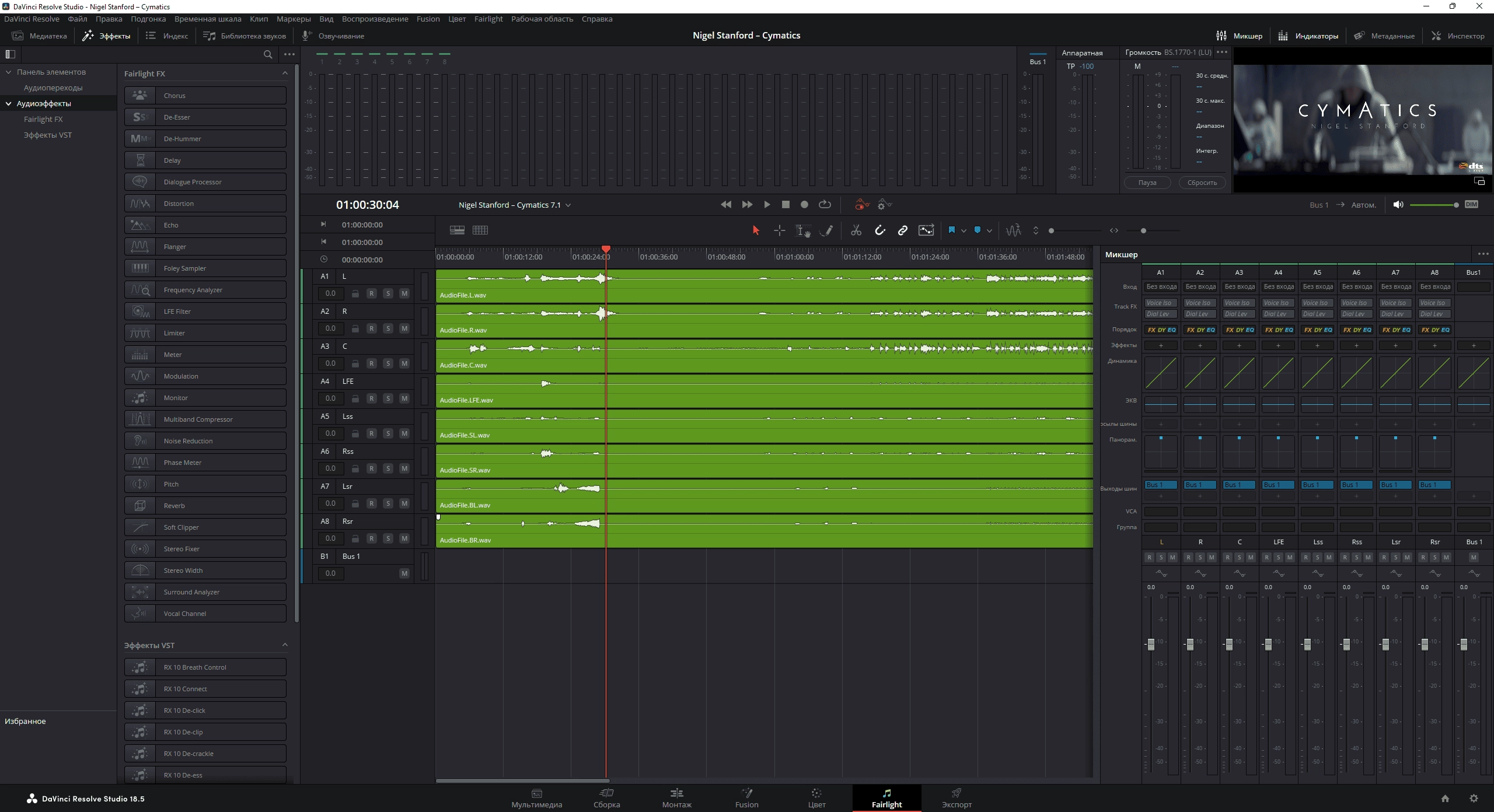Open the Fairlight menu in menu bar

(488, 19)
